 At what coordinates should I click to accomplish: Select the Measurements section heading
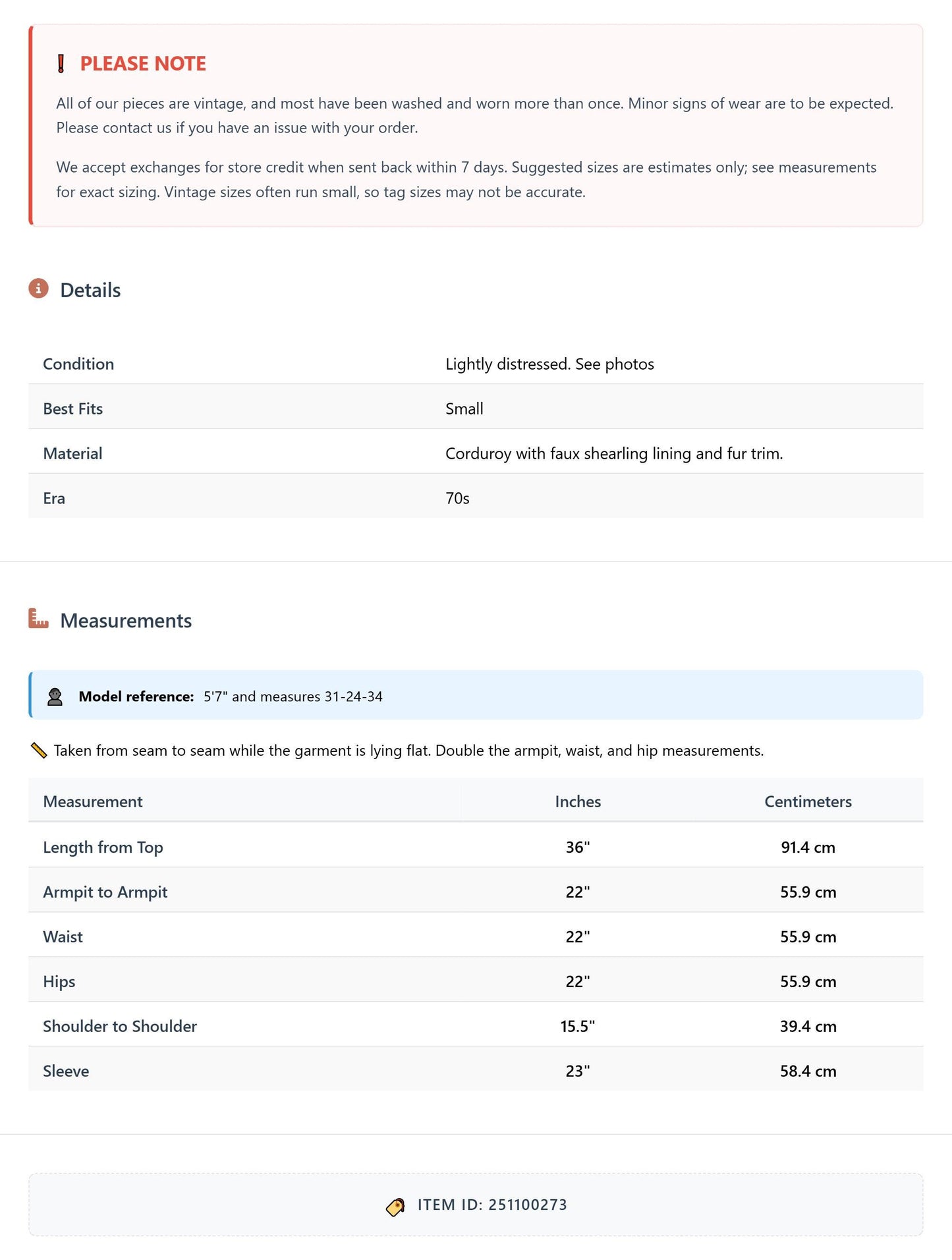(126, 620)
